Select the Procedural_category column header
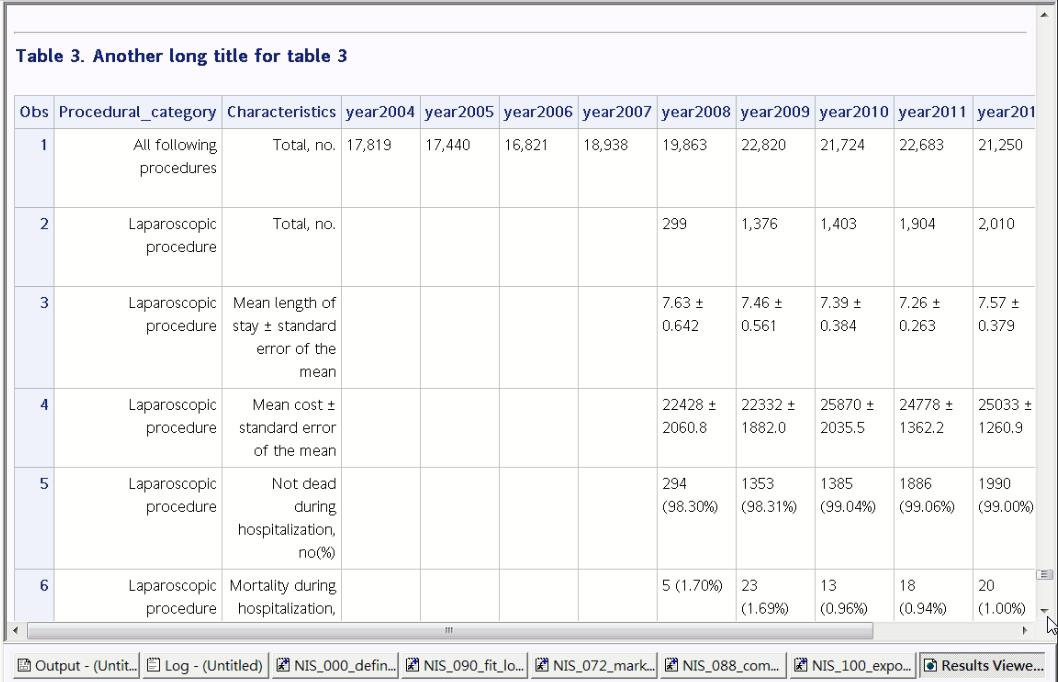 (x=138, y=112)
